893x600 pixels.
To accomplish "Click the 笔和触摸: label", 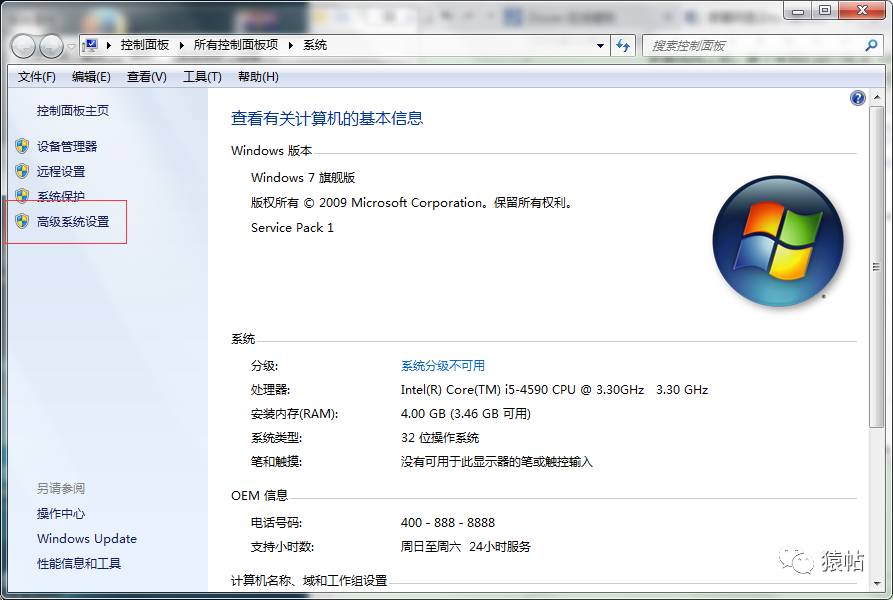I will click(x=276, y=462).
